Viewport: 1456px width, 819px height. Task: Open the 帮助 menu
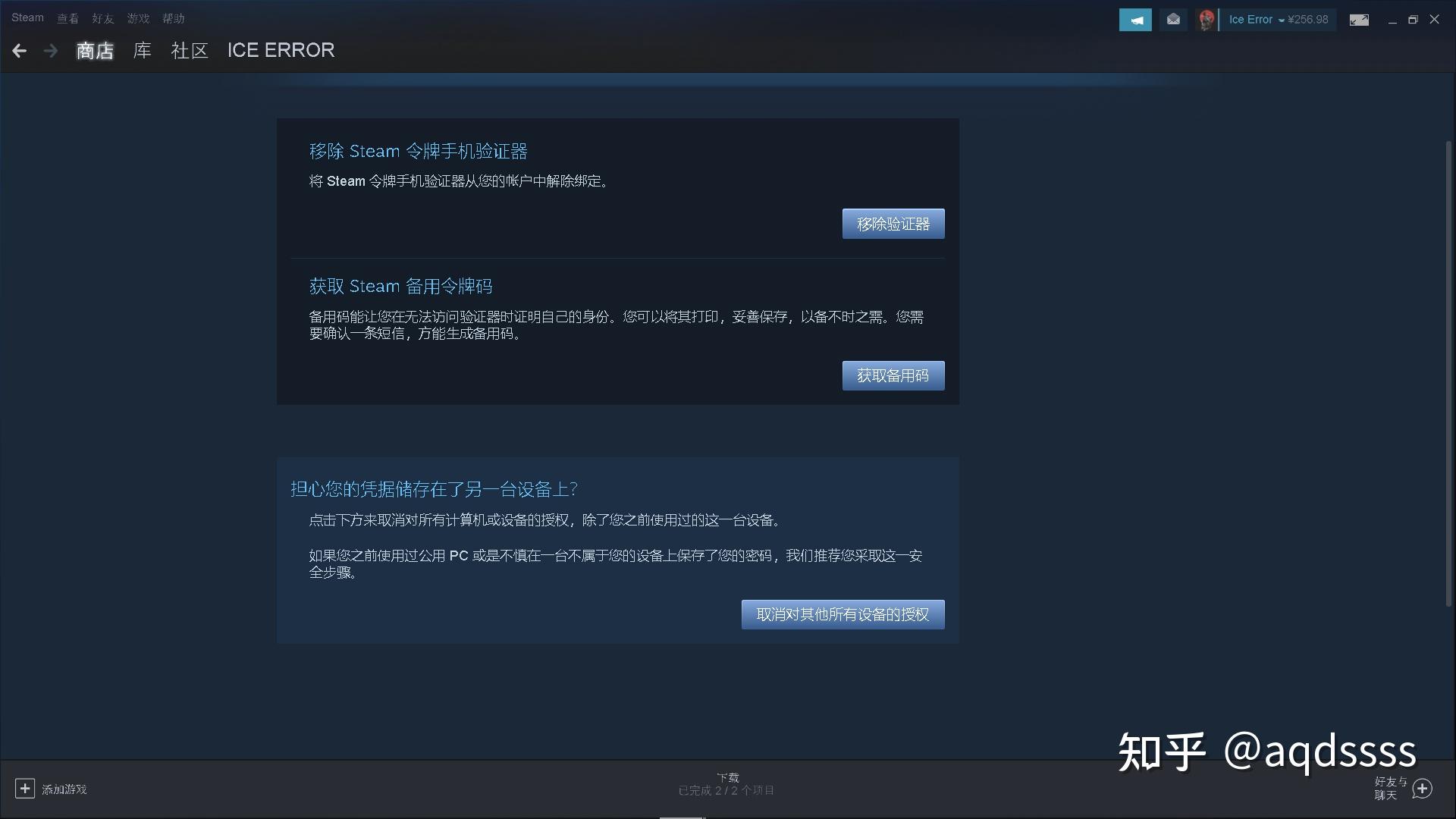pyautogui.click(x=173, y=17)
